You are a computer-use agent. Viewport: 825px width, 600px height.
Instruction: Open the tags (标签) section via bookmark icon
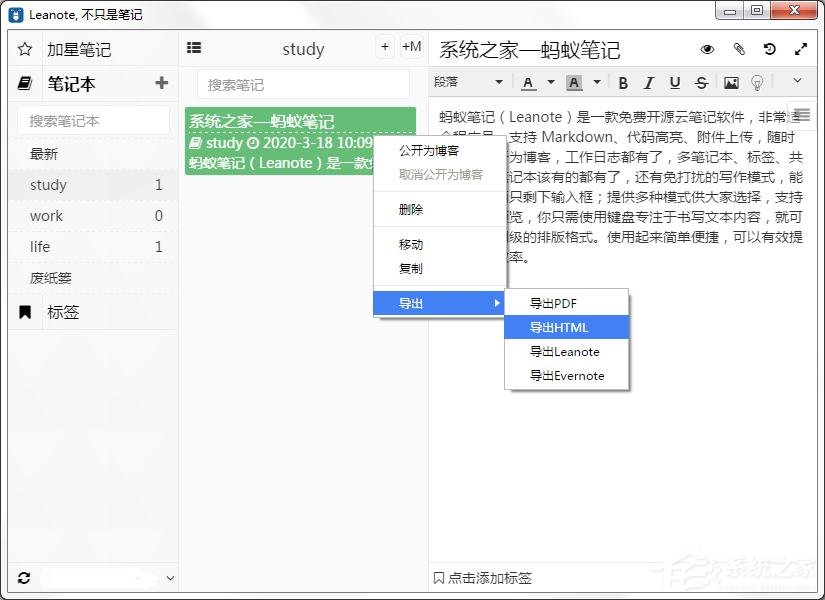pos(24,312)
